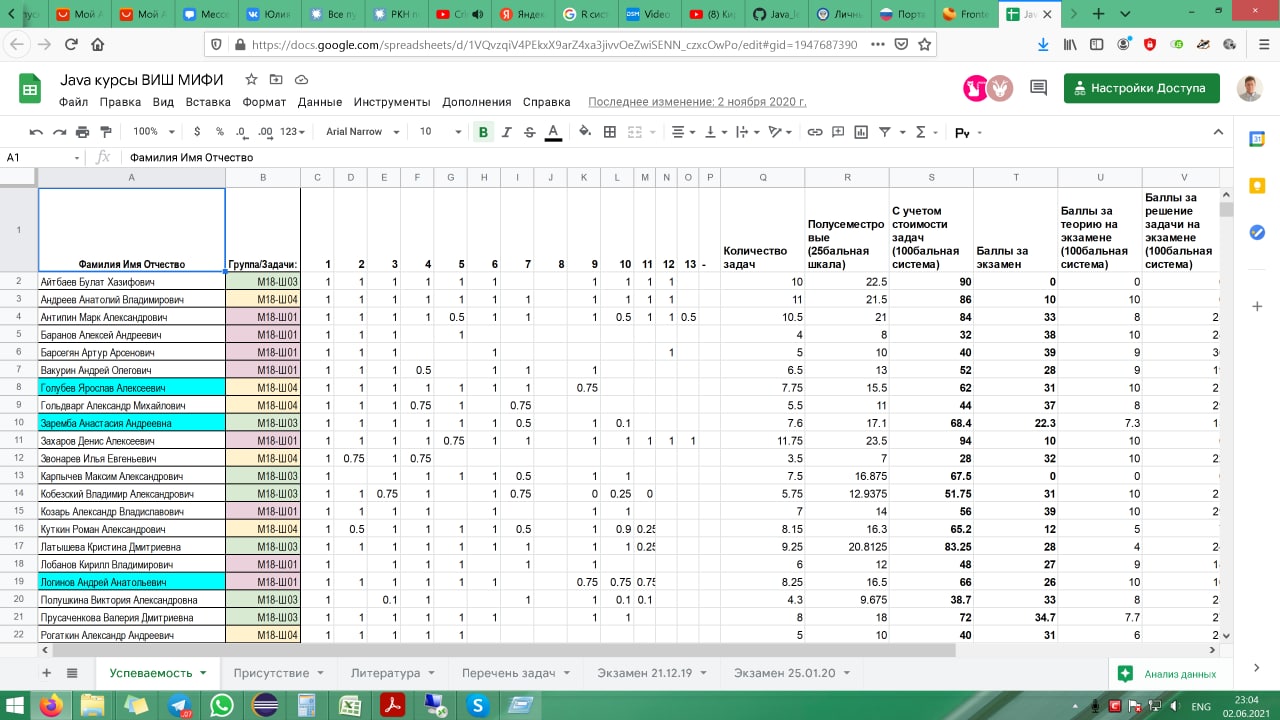Viewport: 1280px width, 720px height.
Task: Open the Последнее изменение history link
Action: click(697, 102)
